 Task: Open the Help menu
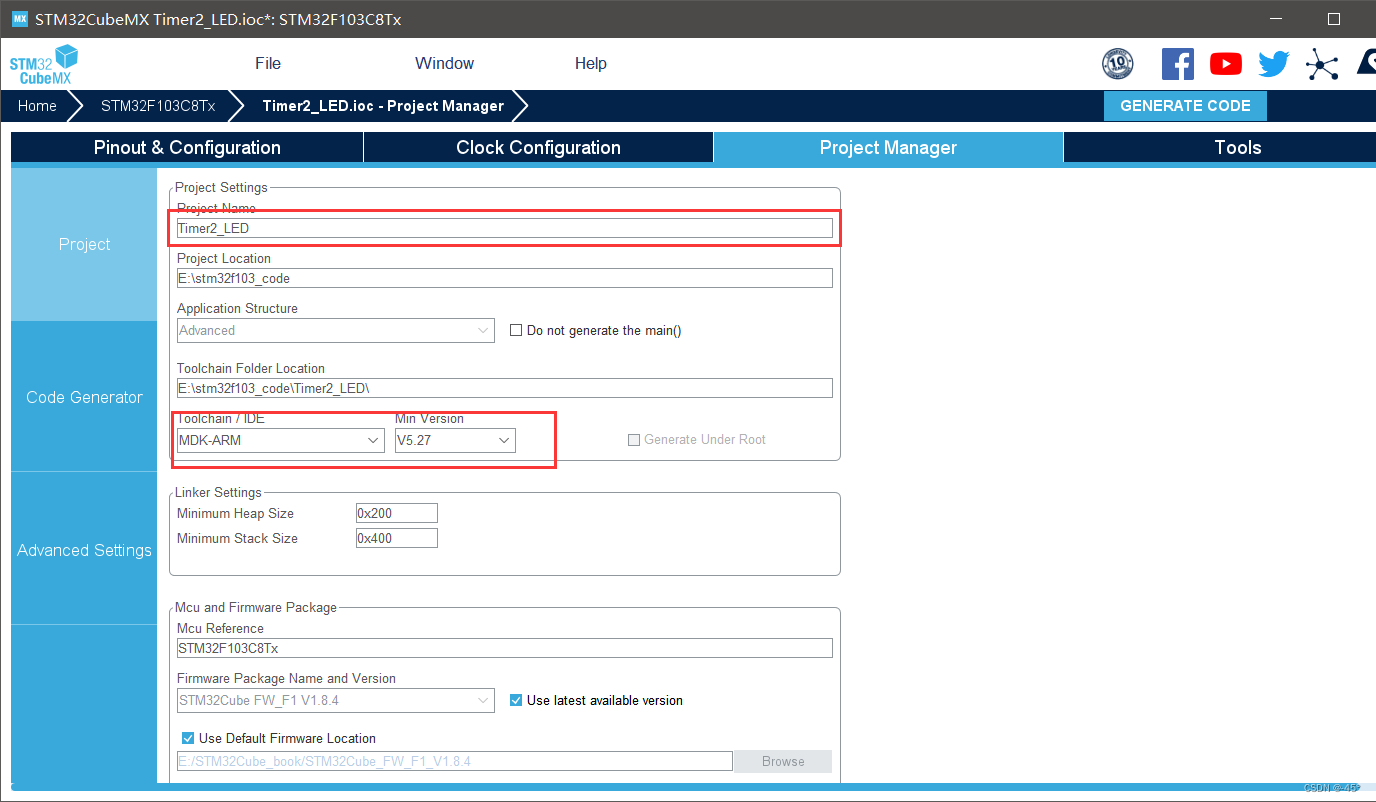[591, 63]
